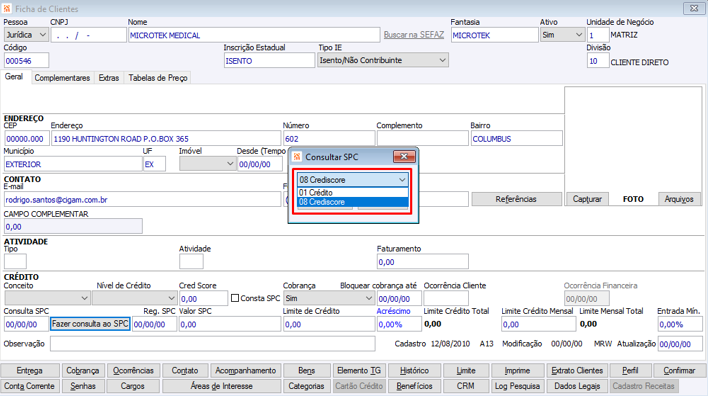710x397 pixels.
Task: Click the Observação text field
Action: [212, 344]
